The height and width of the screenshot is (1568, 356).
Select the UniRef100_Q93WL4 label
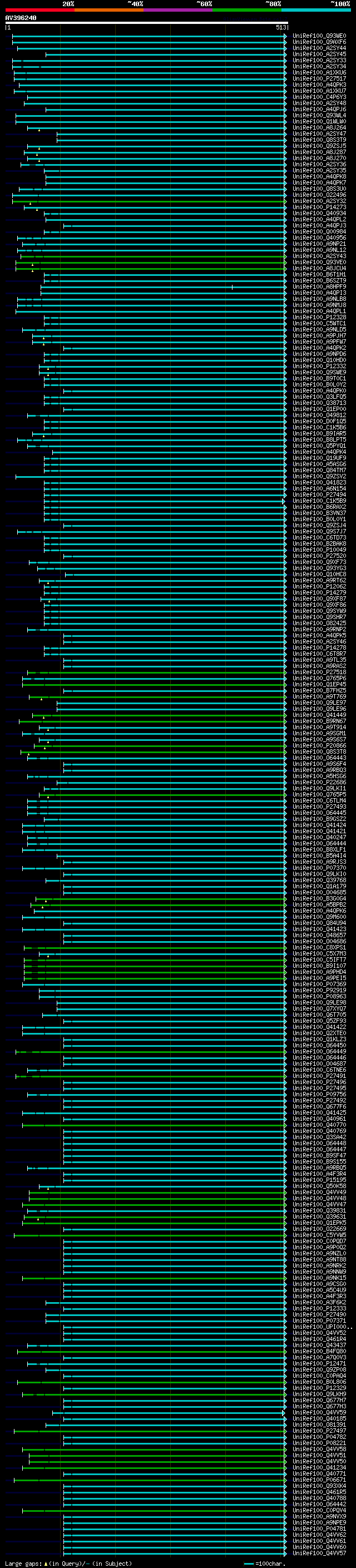319,116
